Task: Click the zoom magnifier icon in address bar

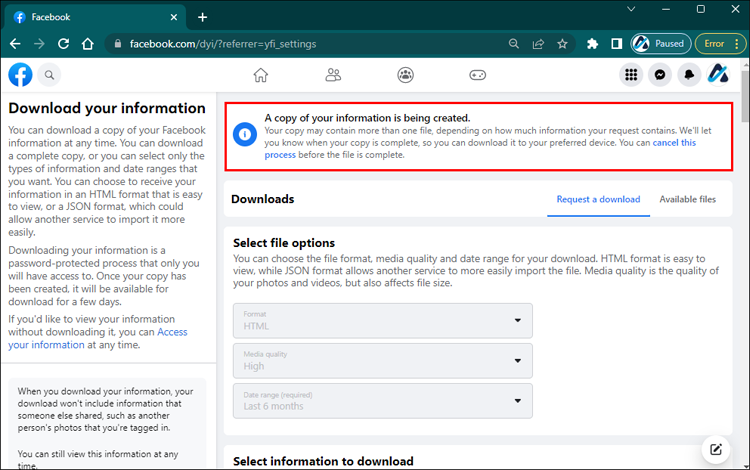Action: point(514,44)
